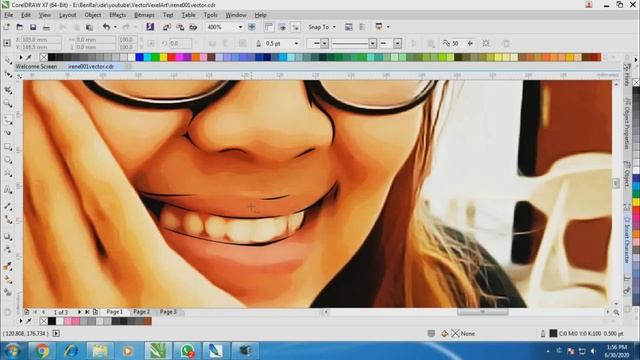The height and width of the screenshot is (360, 640).
Task: Switch to Page 2 tab
Action: (141, 312)
